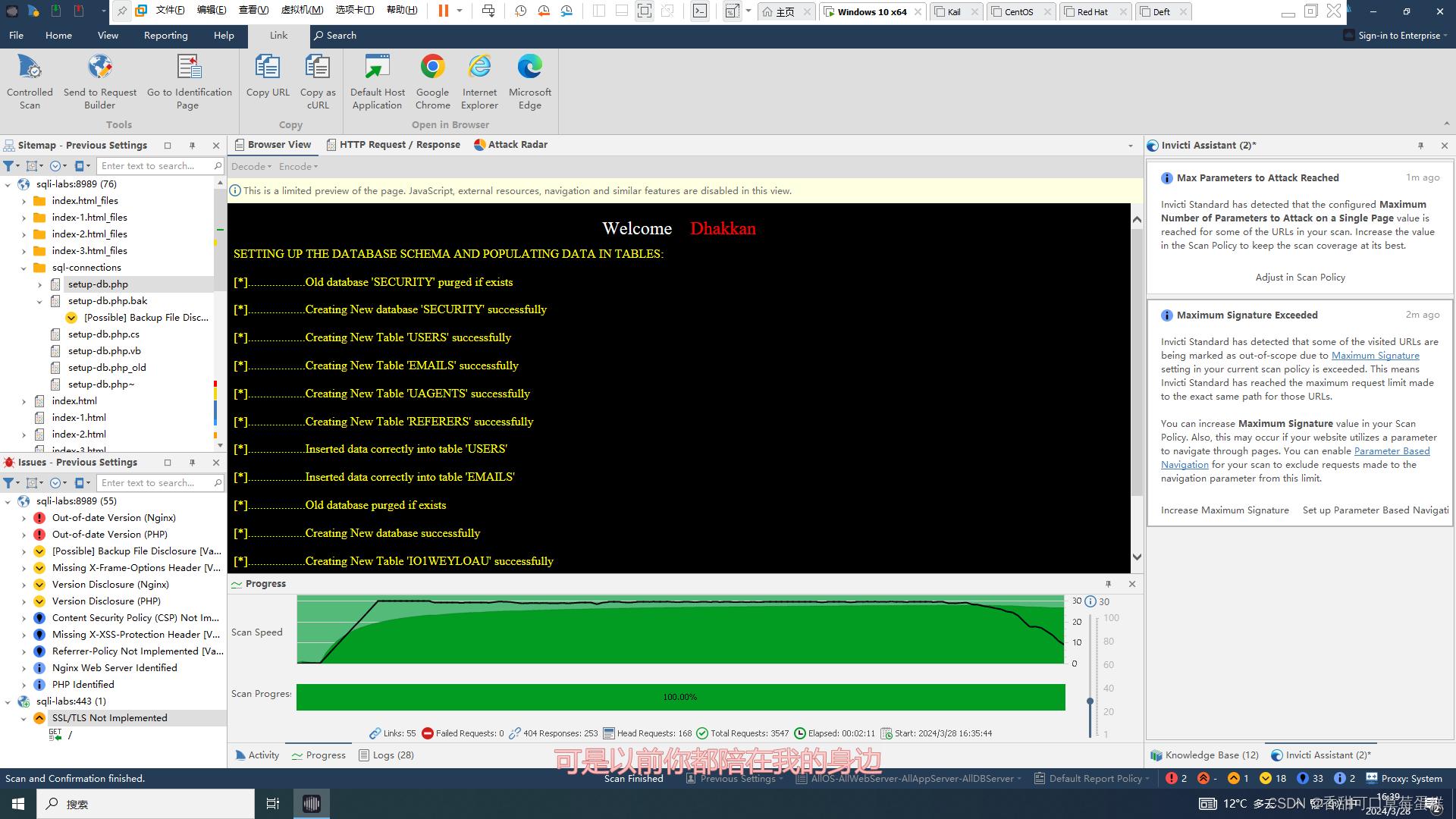The height and width of the screenshot is (819, 1456).
Task: Toggle pin on Progress panel
Action: [x=1108, y=584]
